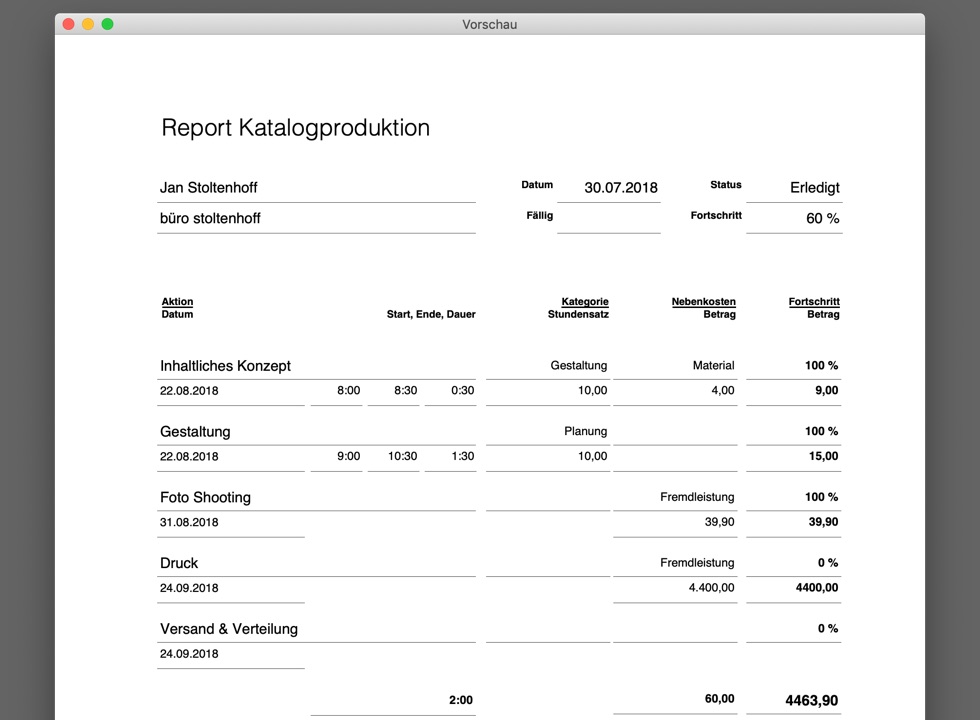Click the grand total 4463,90
This screenshot has height=720, width=980.
click(x=811, y=701)
